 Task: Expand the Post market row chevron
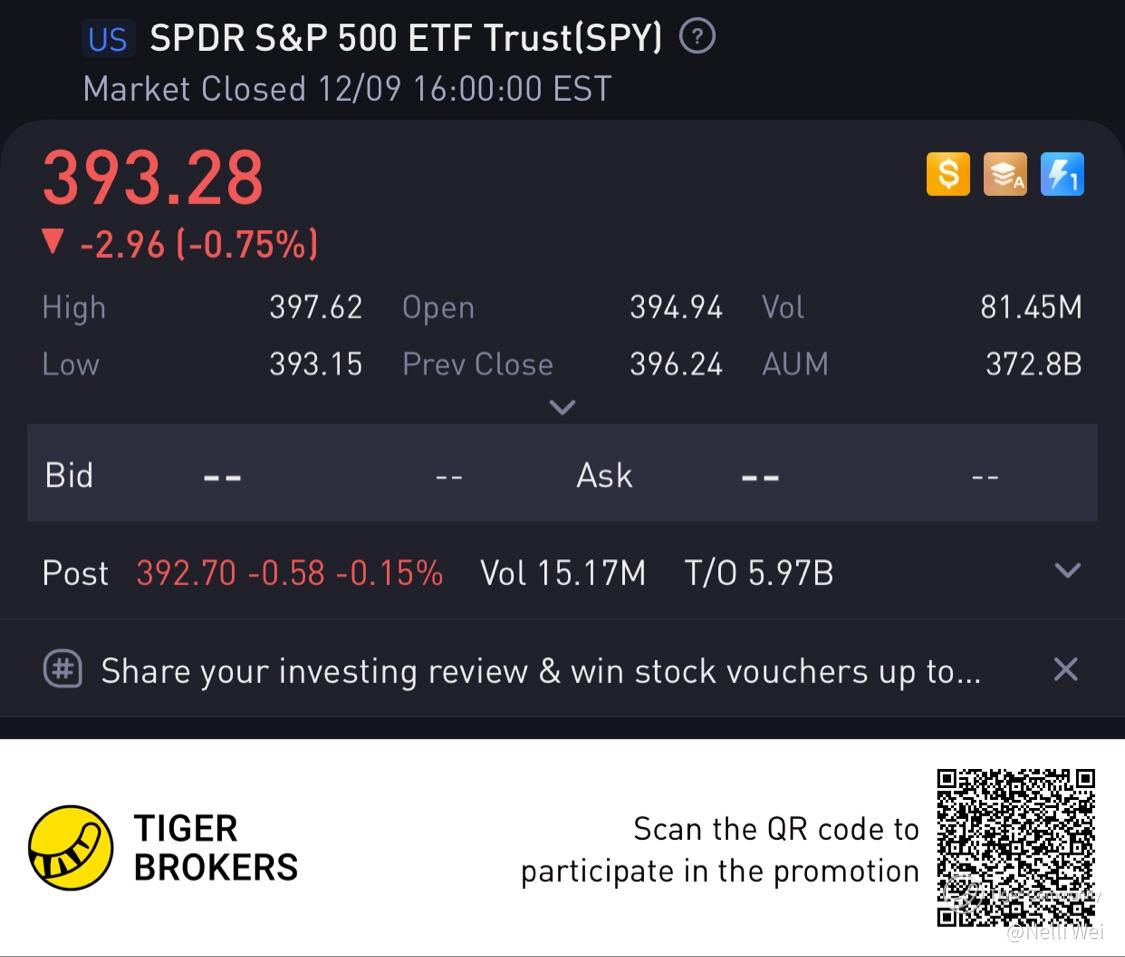click(x=1068, y=570)
